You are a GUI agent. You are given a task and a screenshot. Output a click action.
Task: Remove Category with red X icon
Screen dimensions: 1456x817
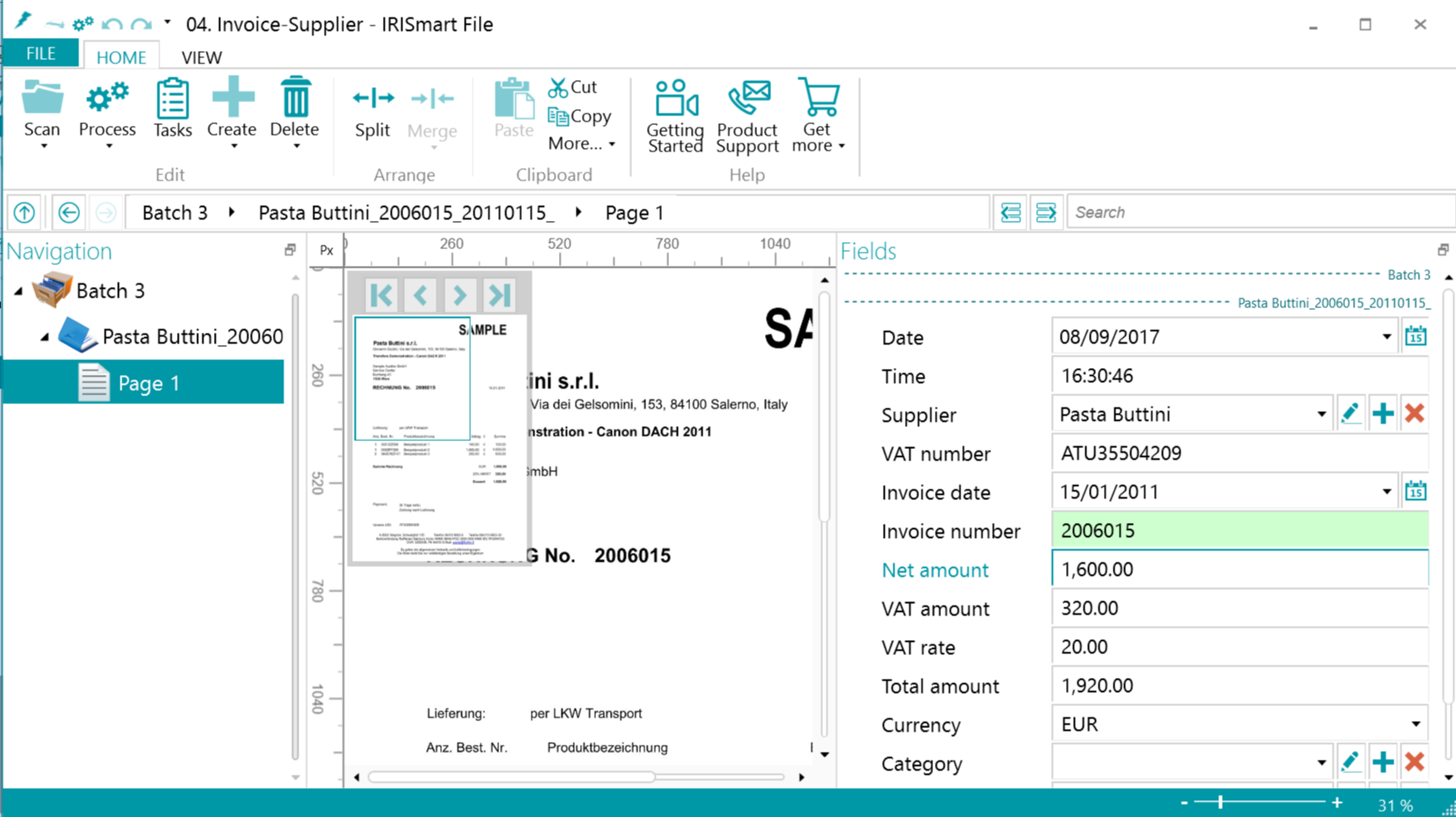point(1415,762)
